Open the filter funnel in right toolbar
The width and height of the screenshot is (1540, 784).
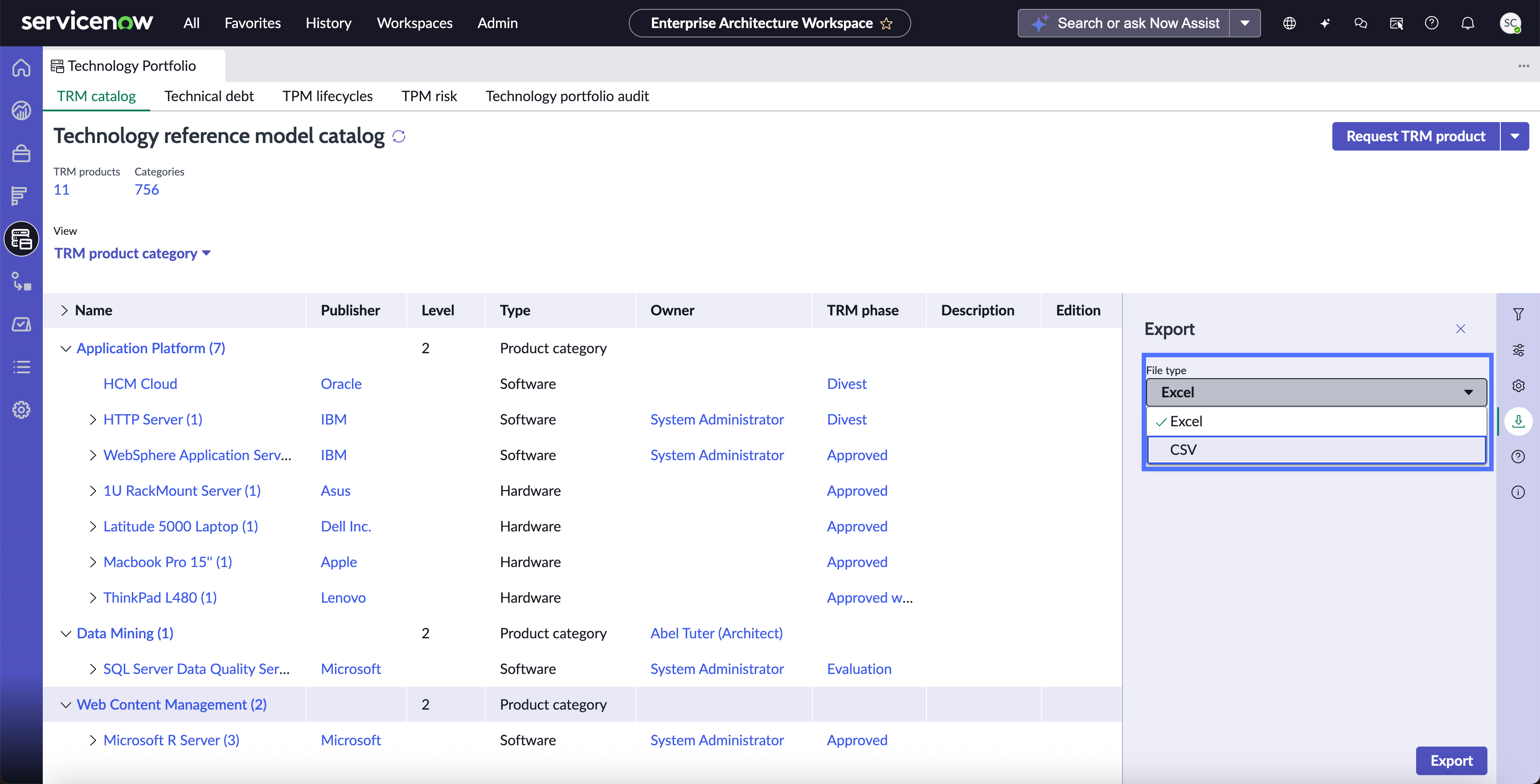tap(1519, 314)
